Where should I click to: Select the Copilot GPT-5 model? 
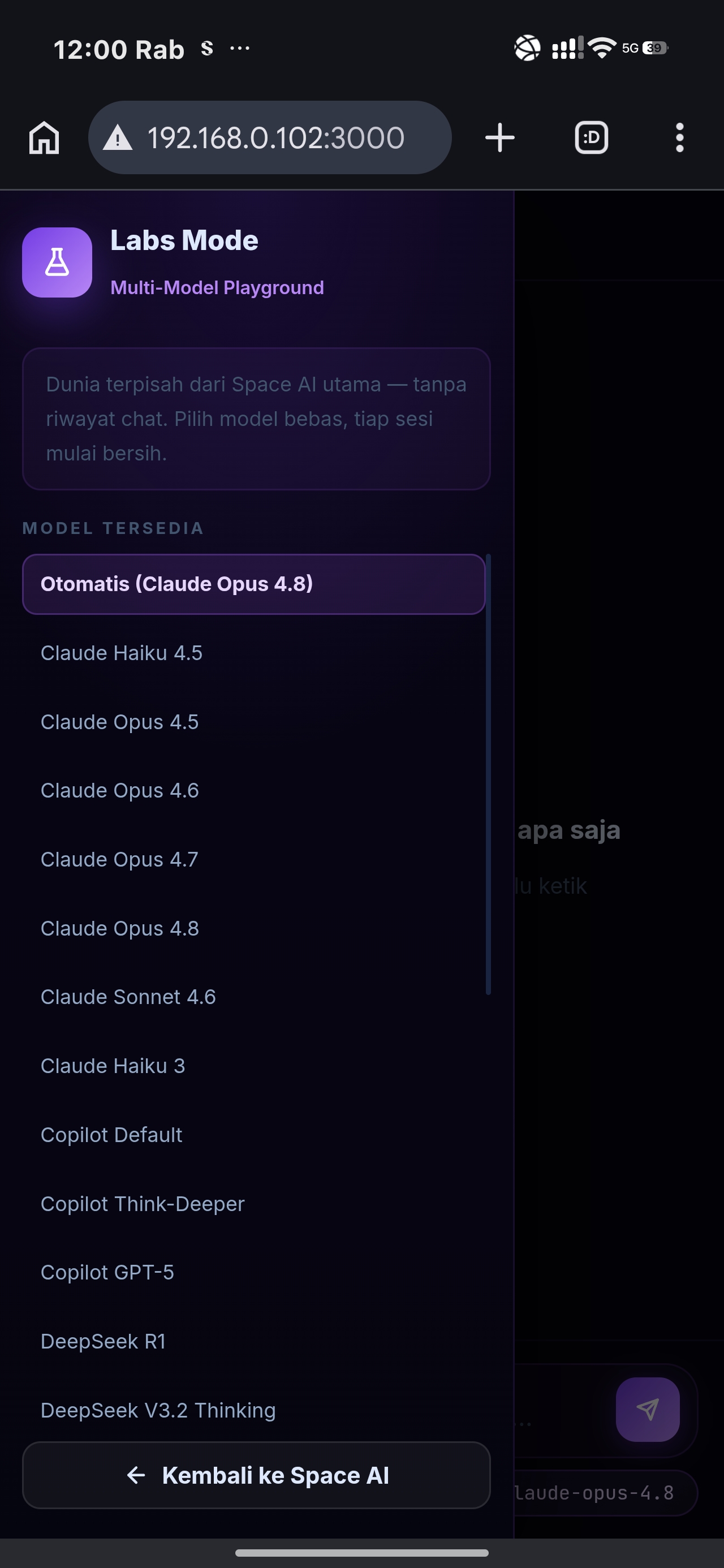tap(253, 1273)
